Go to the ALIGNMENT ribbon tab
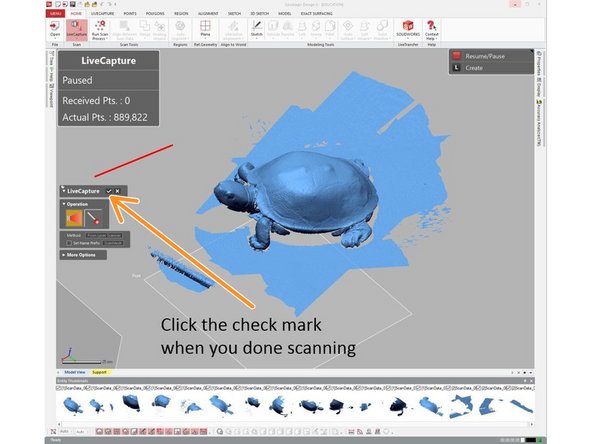The height and width of the screenshot is (444, 592). (208, 14)
